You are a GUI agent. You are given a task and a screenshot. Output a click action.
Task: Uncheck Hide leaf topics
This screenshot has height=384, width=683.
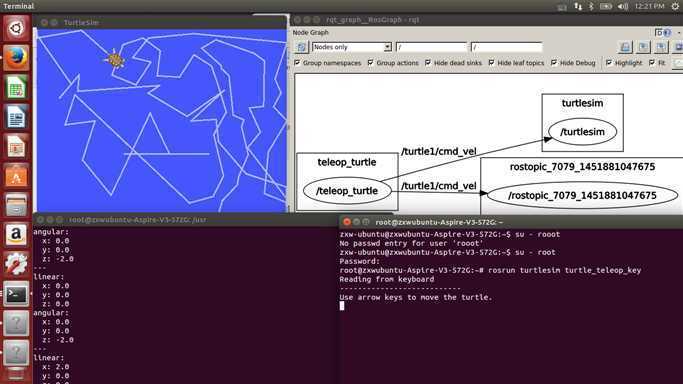[491, 63]
